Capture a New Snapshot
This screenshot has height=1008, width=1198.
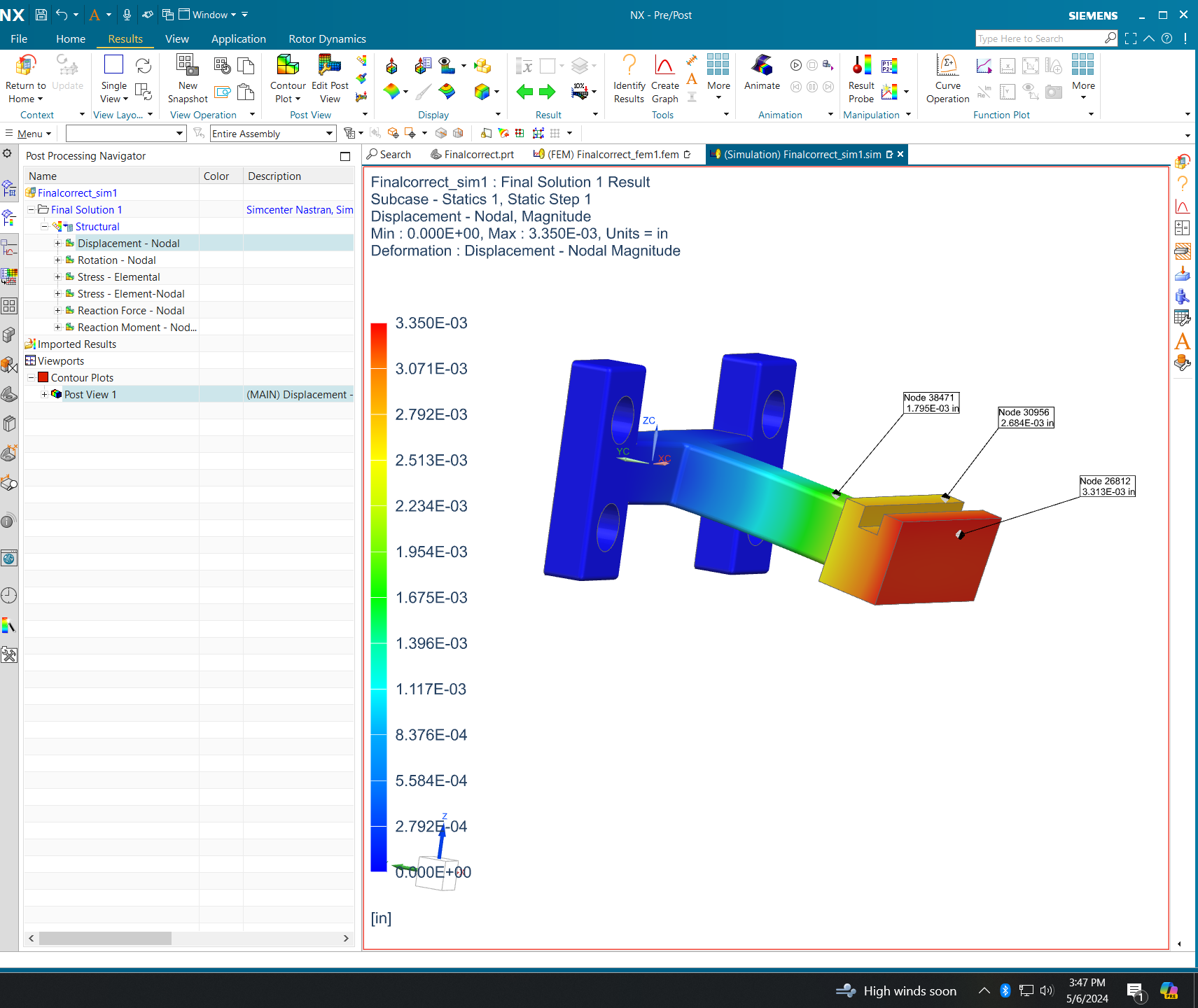click(187, 72)
